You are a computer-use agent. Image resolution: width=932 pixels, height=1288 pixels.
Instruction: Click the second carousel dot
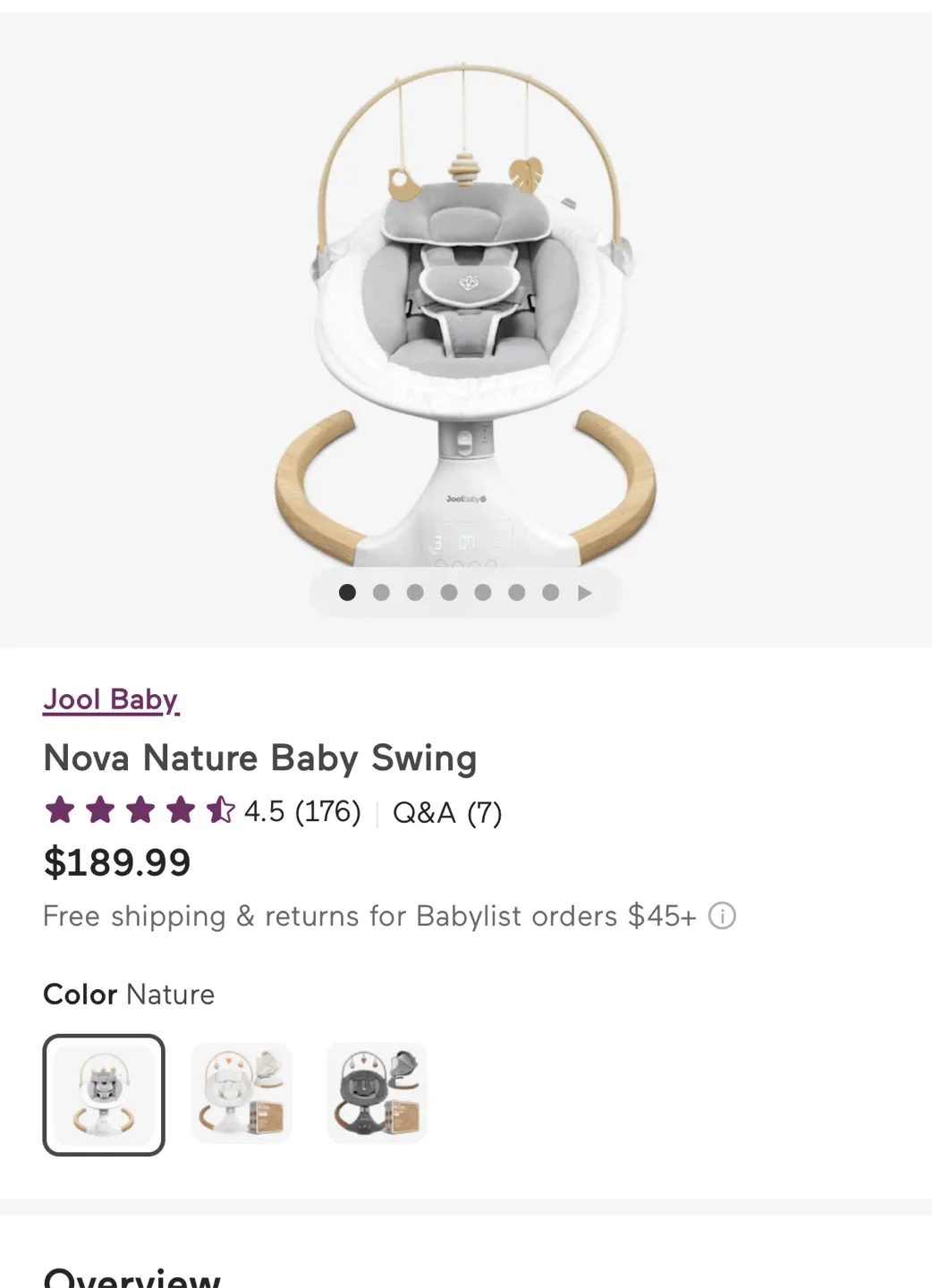381,592
